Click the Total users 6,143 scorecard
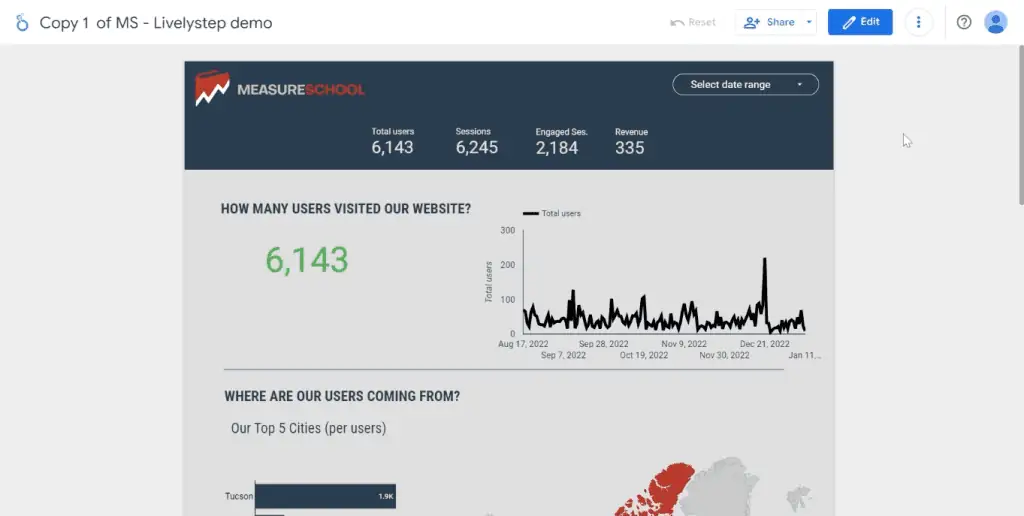Image resolution: width=1024 pixels, height=516 pixels. (392, 142)
